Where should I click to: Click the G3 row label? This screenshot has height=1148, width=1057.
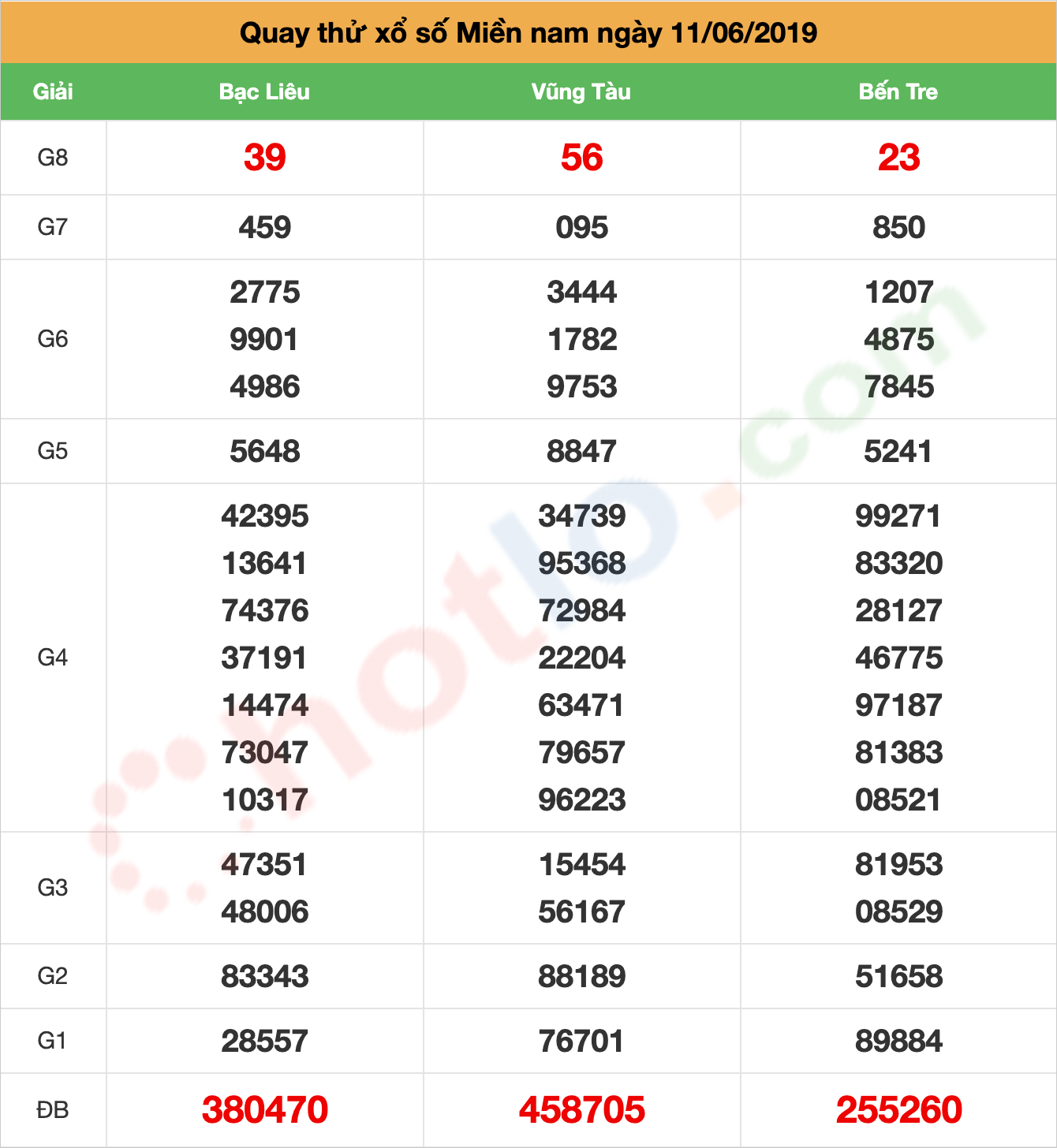point(53,888)
